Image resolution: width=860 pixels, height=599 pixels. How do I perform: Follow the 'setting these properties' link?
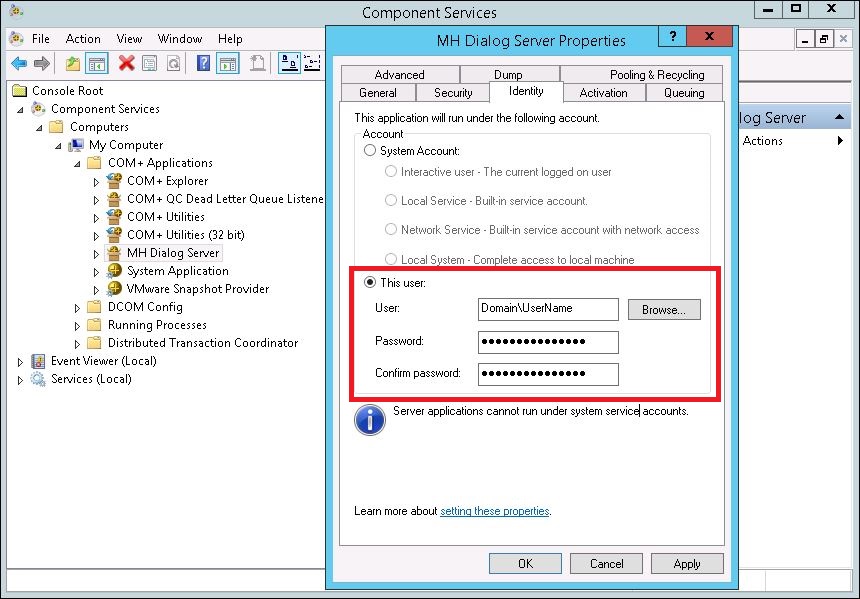[495, 511]
